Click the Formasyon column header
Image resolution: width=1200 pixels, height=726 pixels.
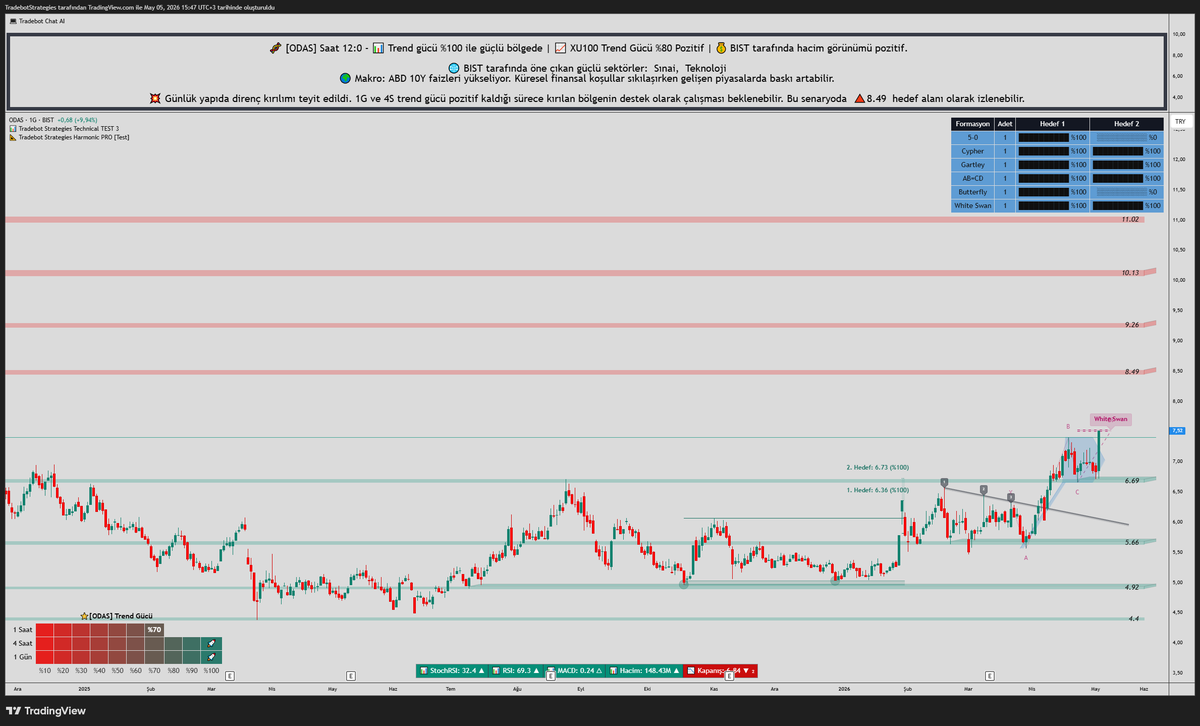click(973, 123)
